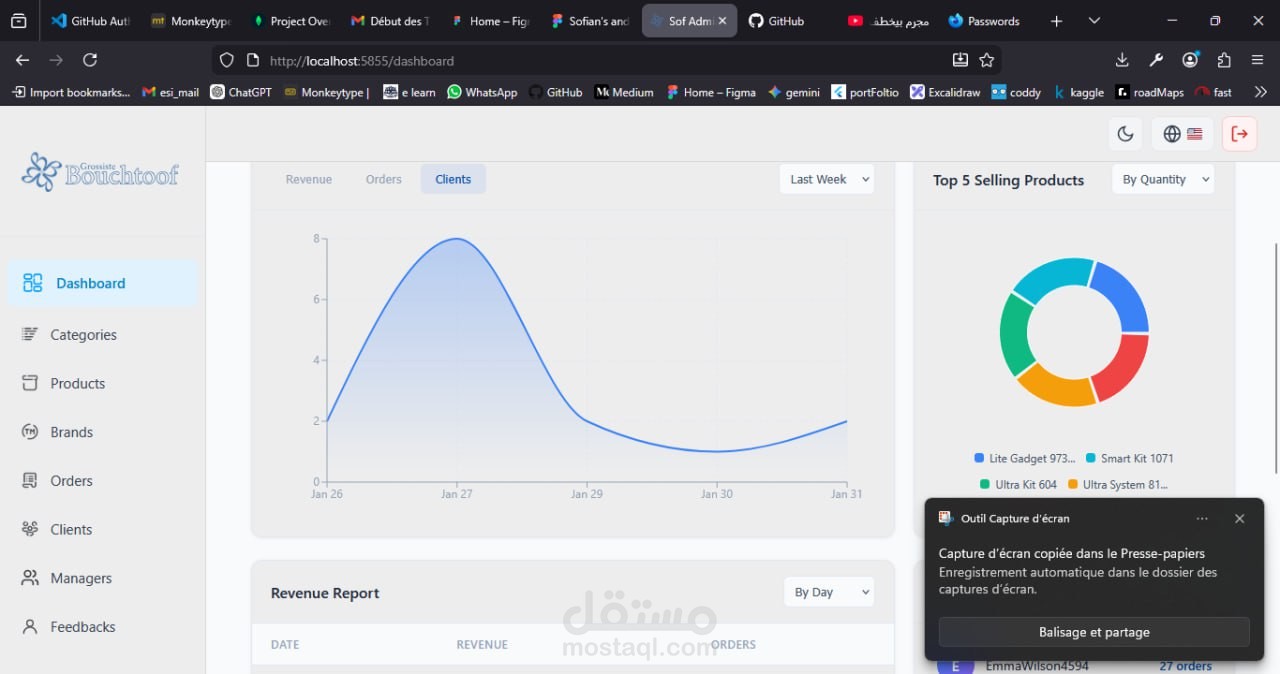The height and width of the screenshot is (674, 1280).
Task: Click the 27 orders link
Action: (x=1185, y=666)
